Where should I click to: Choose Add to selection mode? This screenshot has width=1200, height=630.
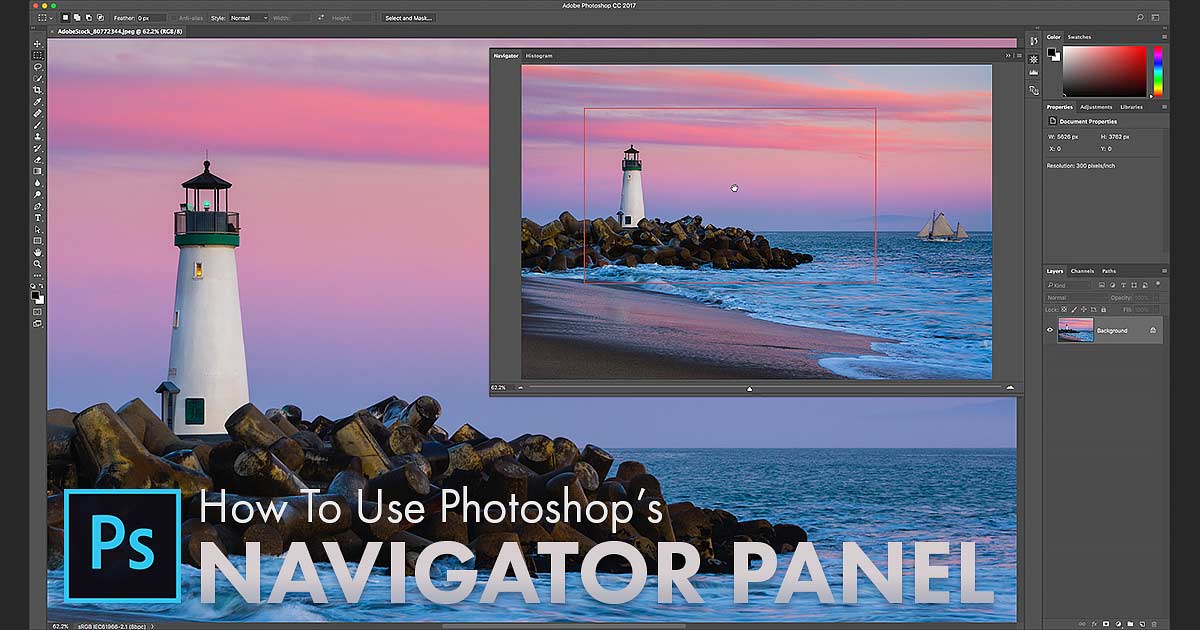click(77, 18)
